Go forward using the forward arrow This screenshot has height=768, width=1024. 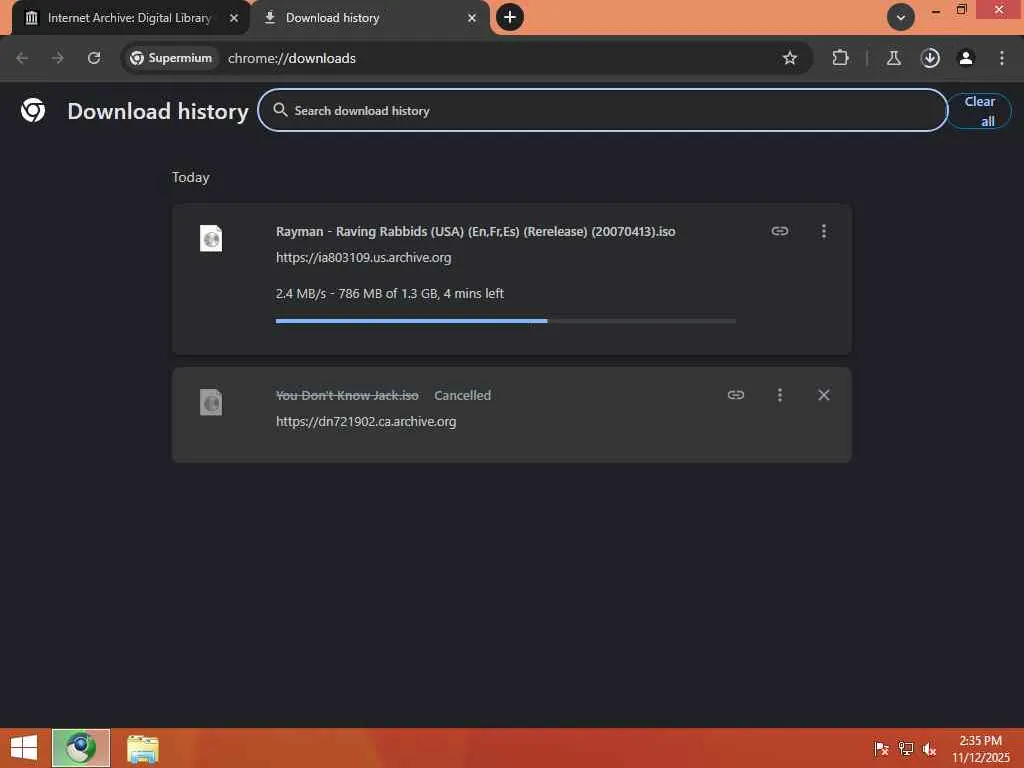tap(57, 58)
